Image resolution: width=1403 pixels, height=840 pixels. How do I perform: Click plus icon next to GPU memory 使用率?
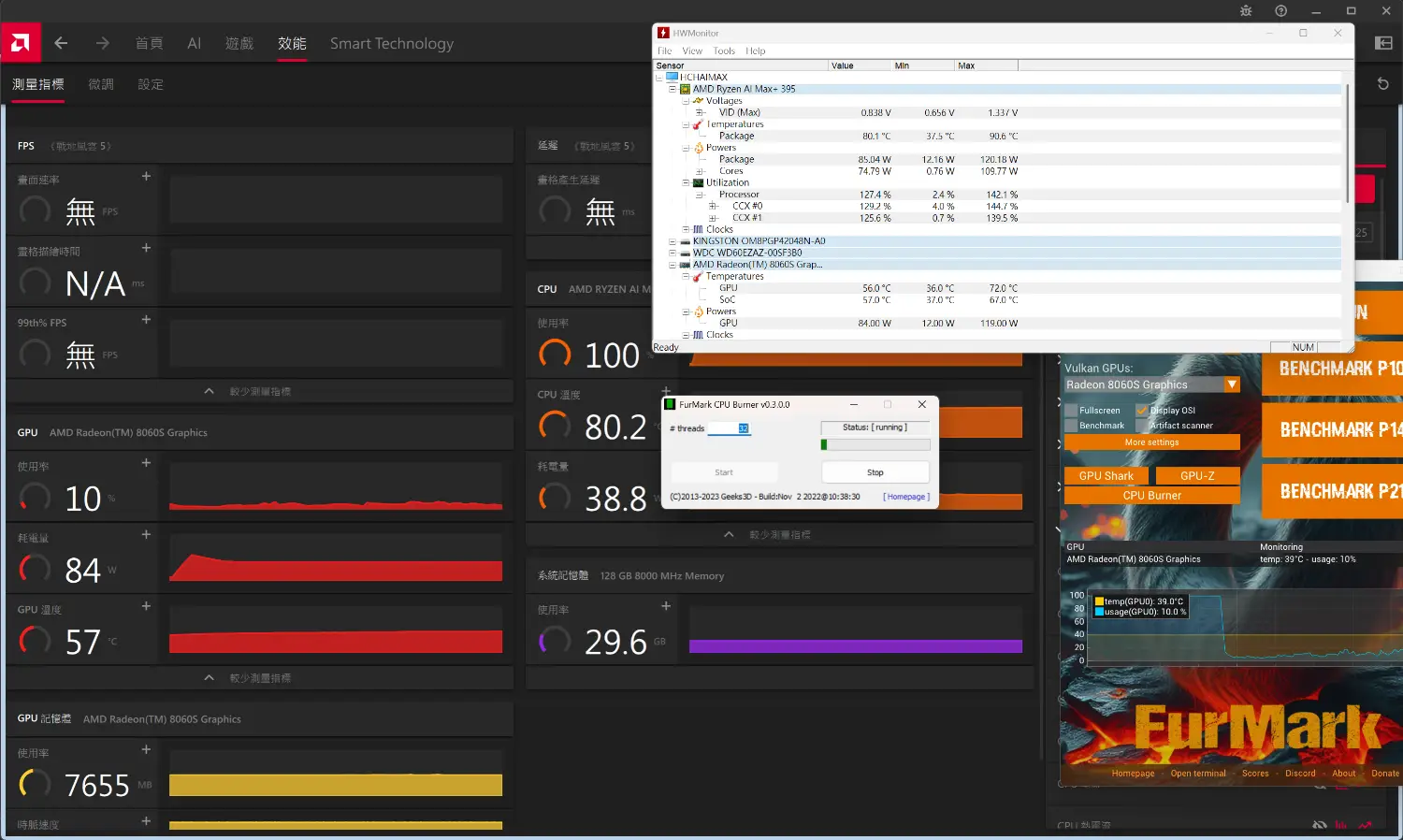[x=146, y=749]
